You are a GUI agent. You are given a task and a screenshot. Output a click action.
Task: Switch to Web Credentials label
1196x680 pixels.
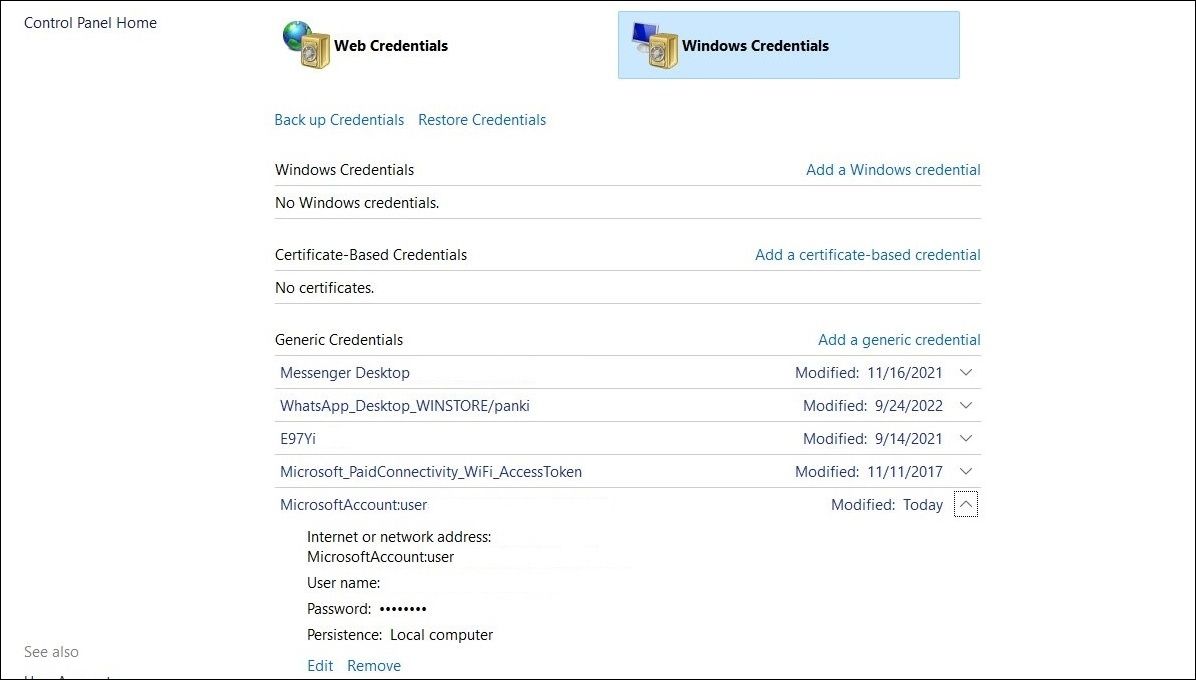(x=391, y=46)
